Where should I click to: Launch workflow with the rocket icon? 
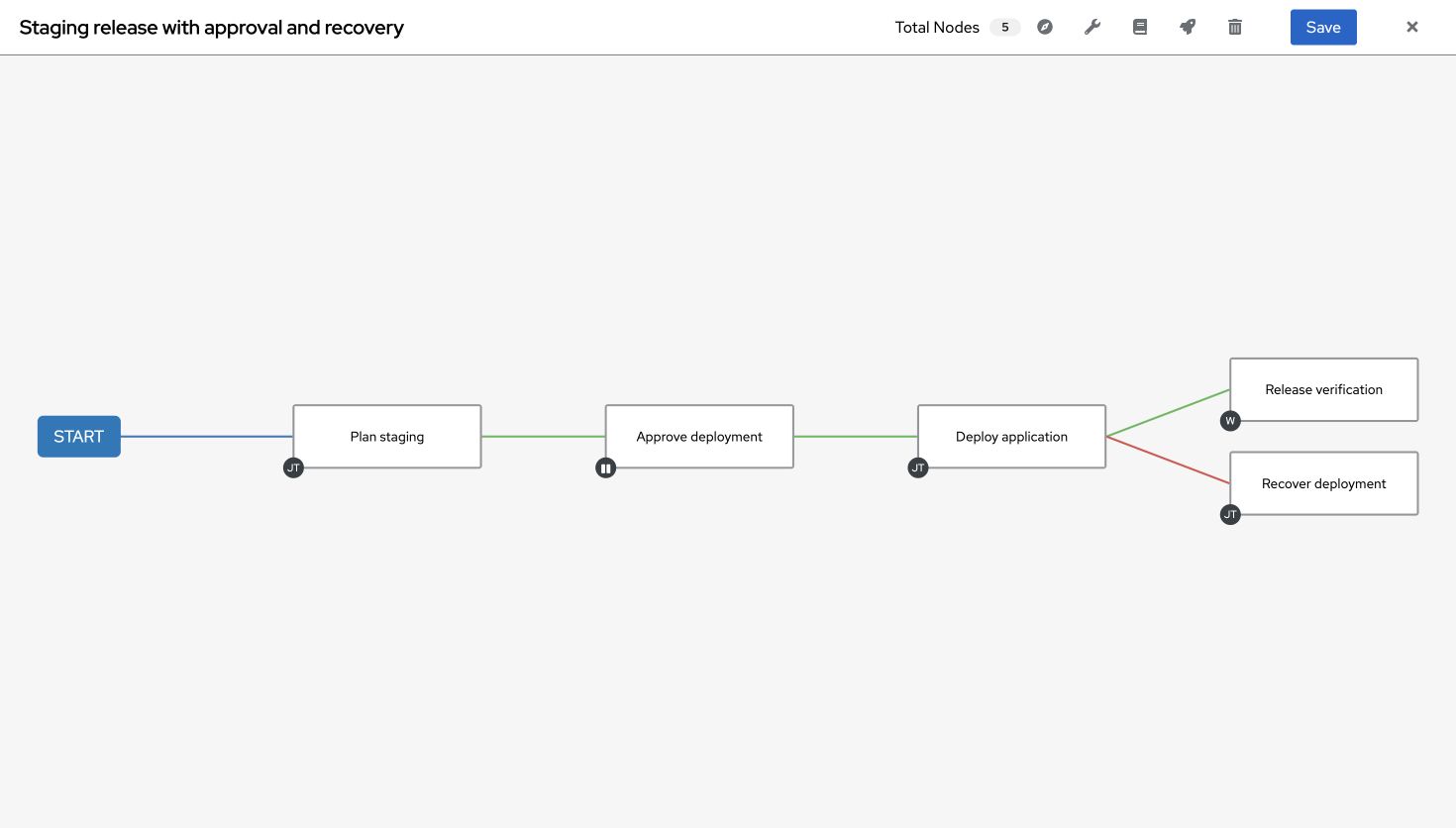(x=1188, y=27)
